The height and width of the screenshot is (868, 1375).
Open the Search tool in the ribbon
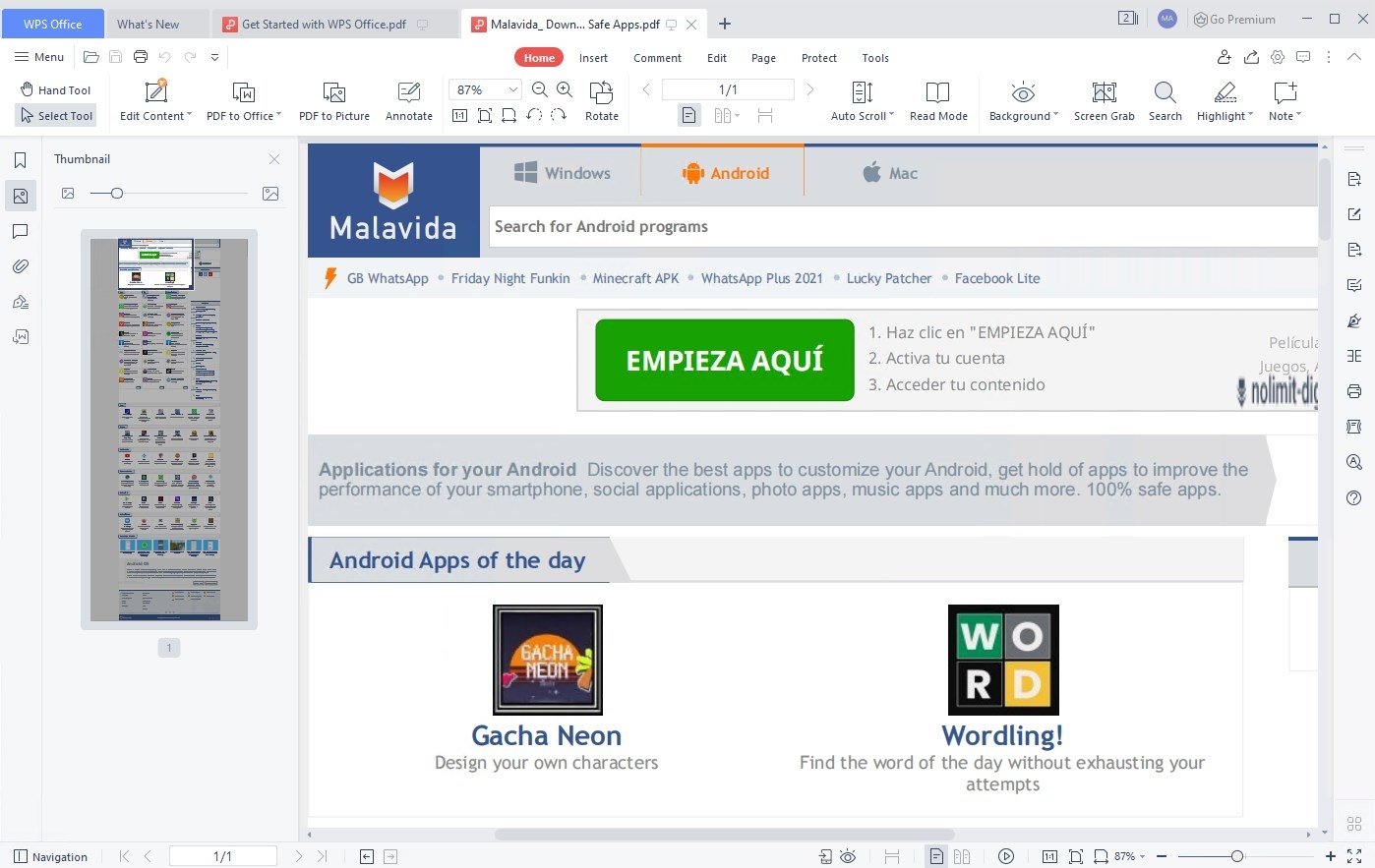[x=1166, y=101]
